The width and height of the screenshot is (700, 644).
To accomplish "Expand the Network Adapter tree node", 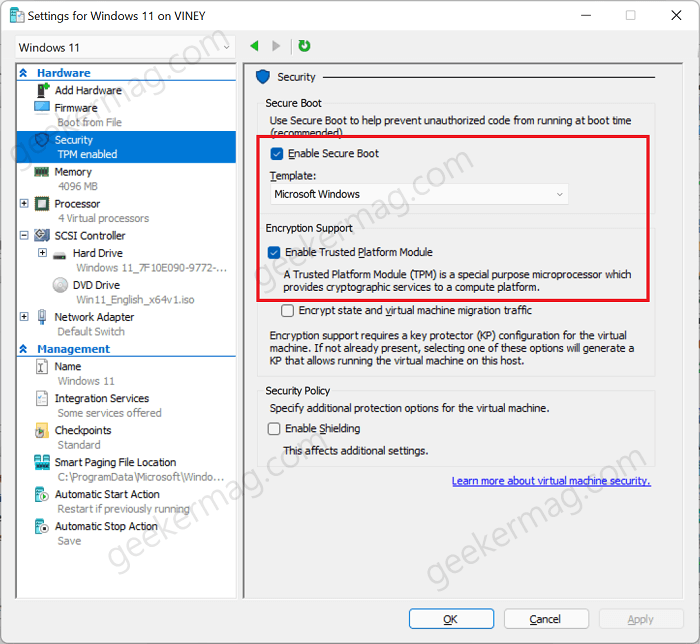I will point(24,316).
